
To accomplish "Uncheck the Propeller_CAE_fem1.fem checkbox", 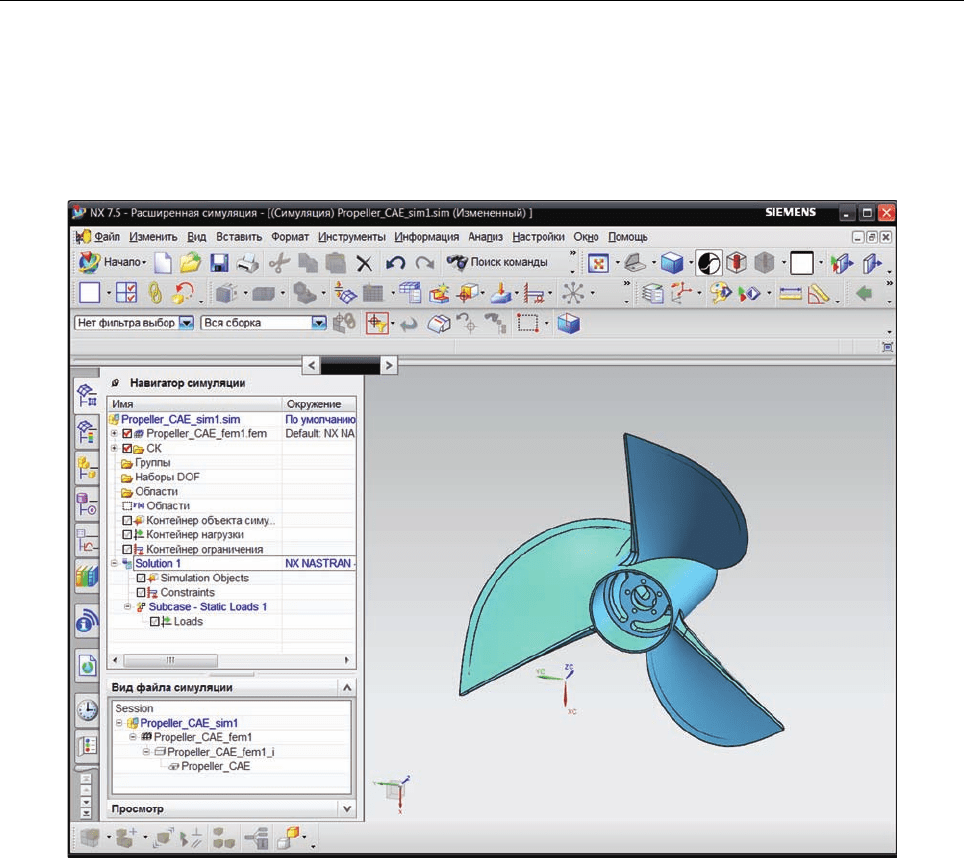I will tap(127, 434).
